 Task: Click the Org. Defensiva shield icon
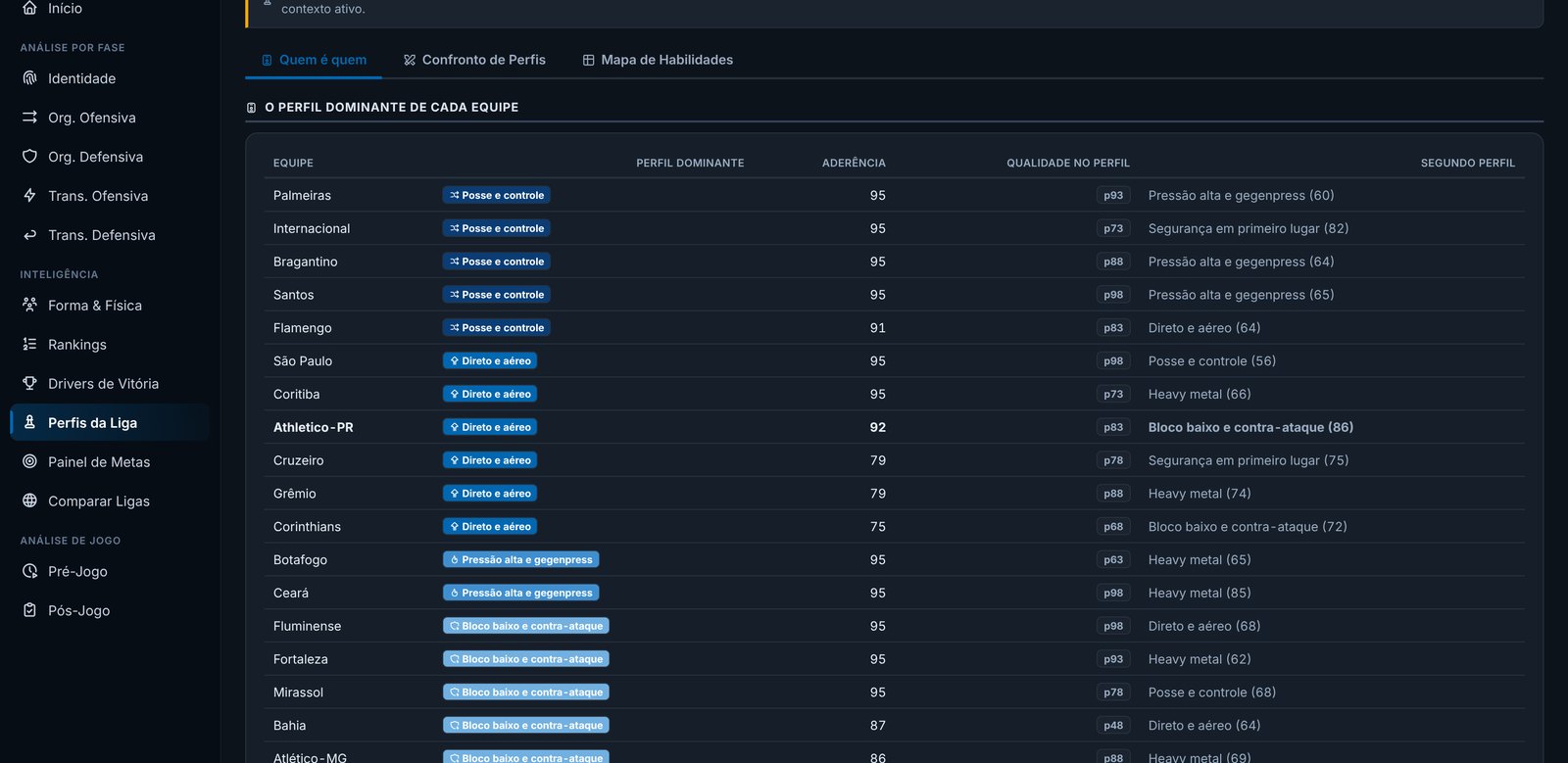click(29, 157)
